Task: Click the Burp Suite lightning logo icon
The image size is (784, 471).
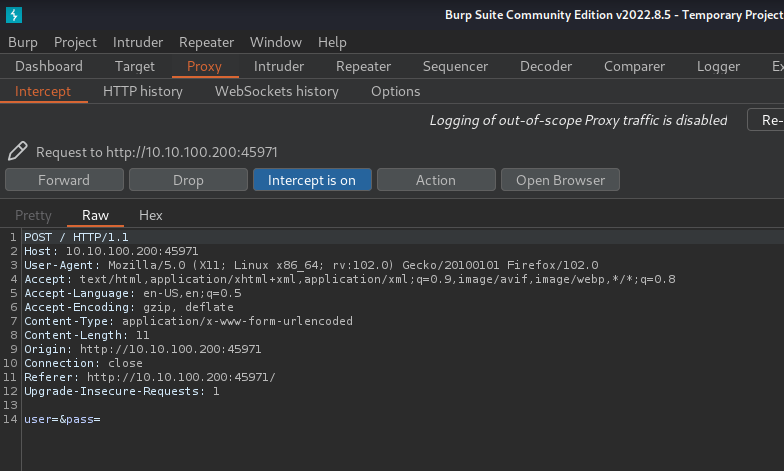Action: pos(14,14)
